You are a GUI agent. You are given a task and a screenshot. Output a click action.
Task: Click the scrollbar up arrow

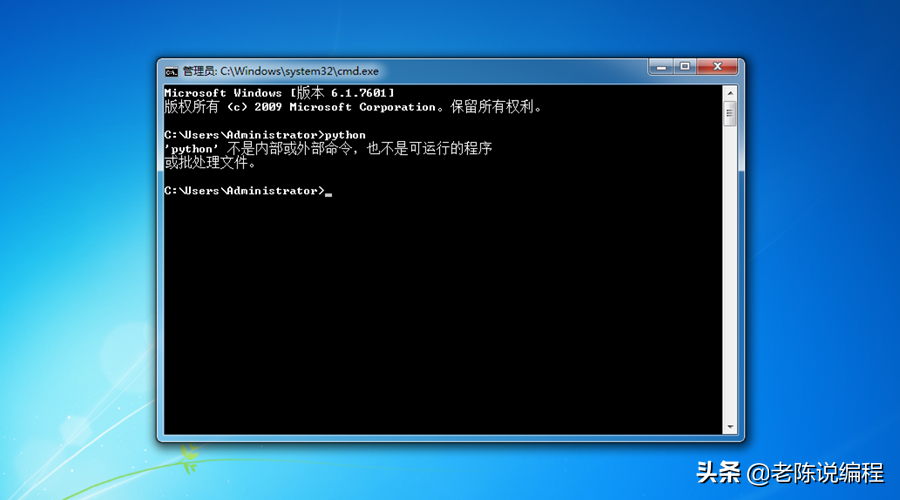[730, 92]
